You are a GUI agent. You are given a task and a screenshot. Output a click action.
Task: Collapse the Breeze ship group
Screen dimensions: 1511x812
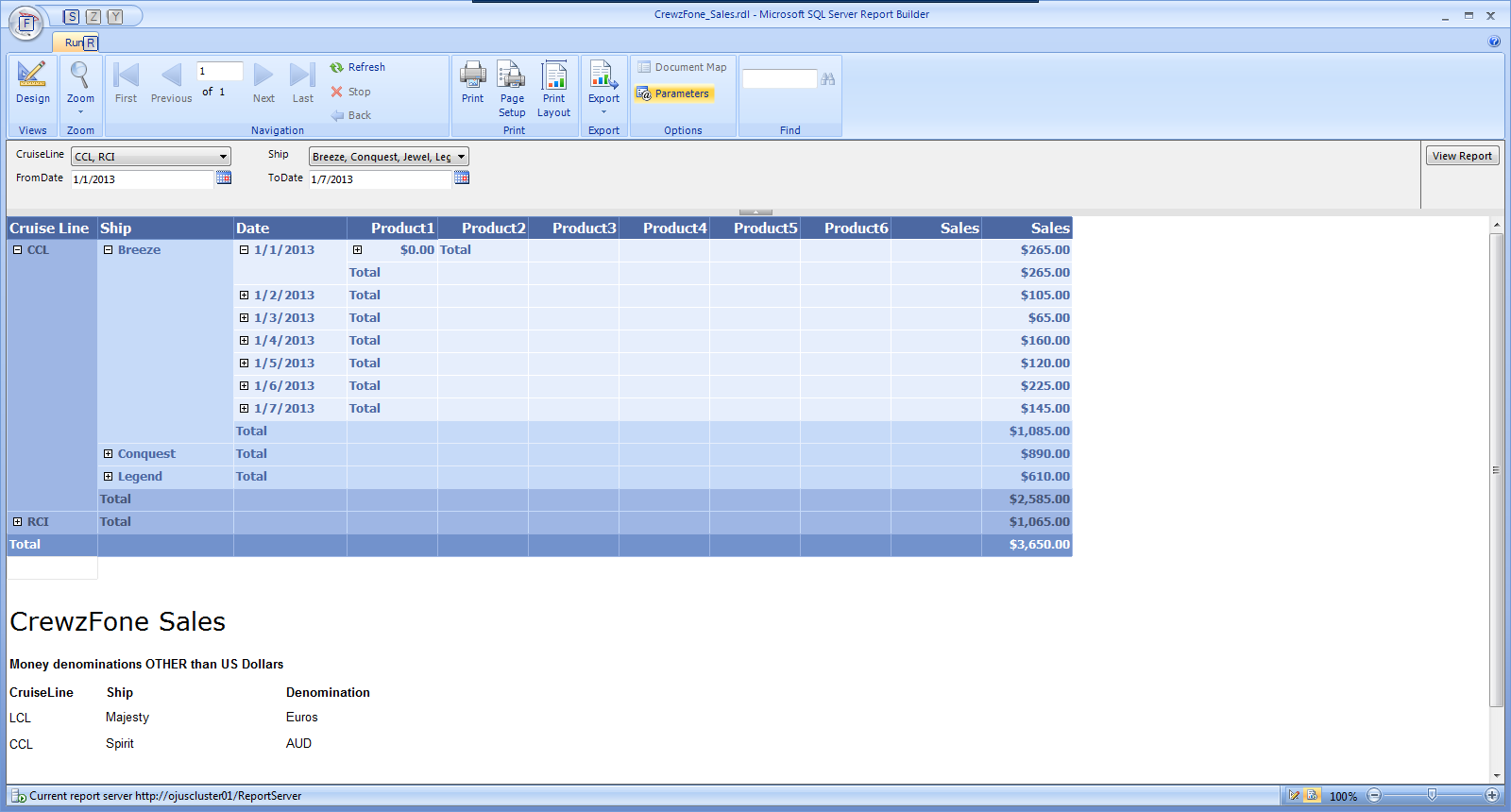tap(108, 250)
